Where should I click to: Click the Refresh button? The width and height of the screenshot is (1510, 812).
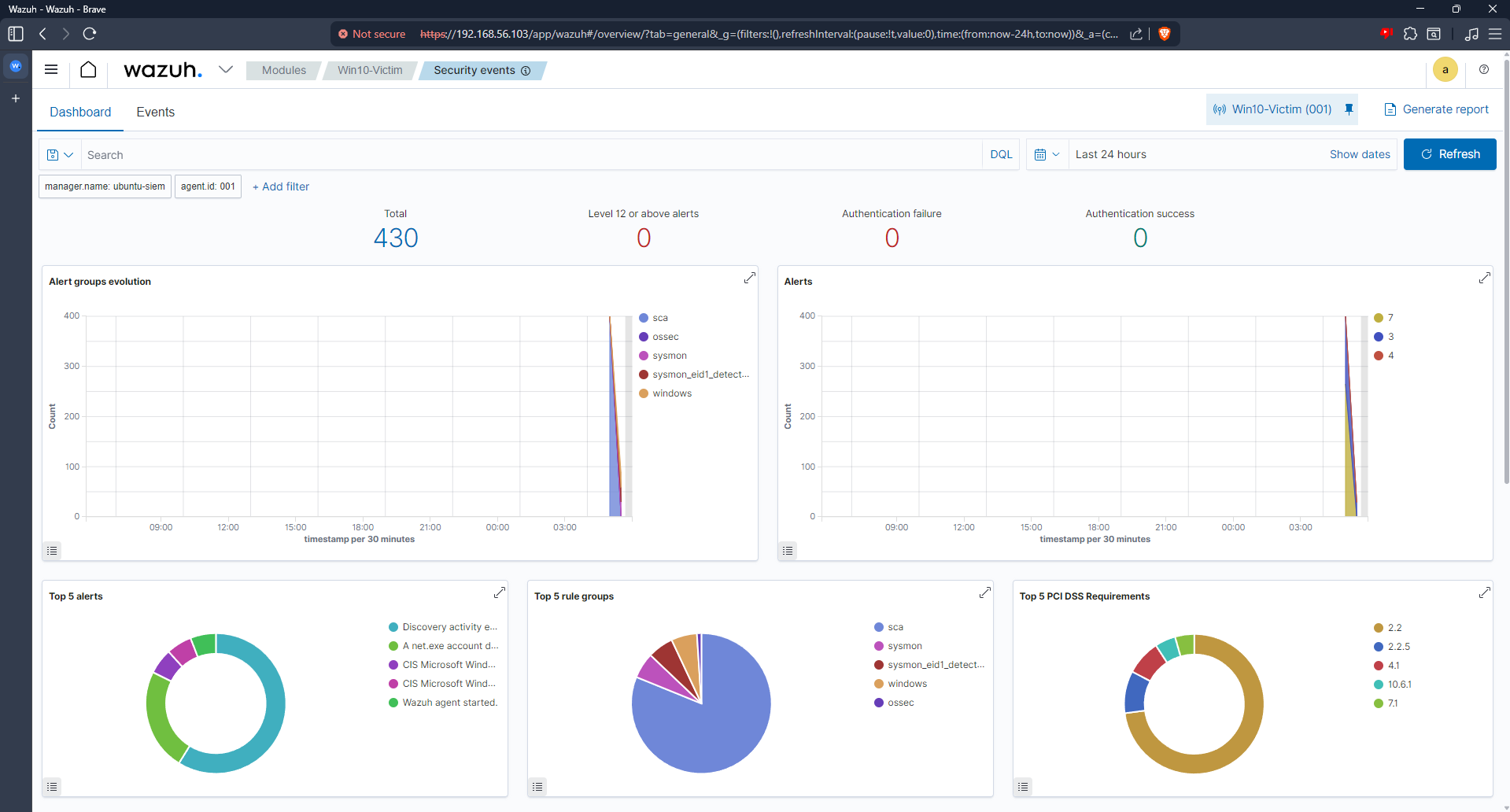click(1449, 154)
